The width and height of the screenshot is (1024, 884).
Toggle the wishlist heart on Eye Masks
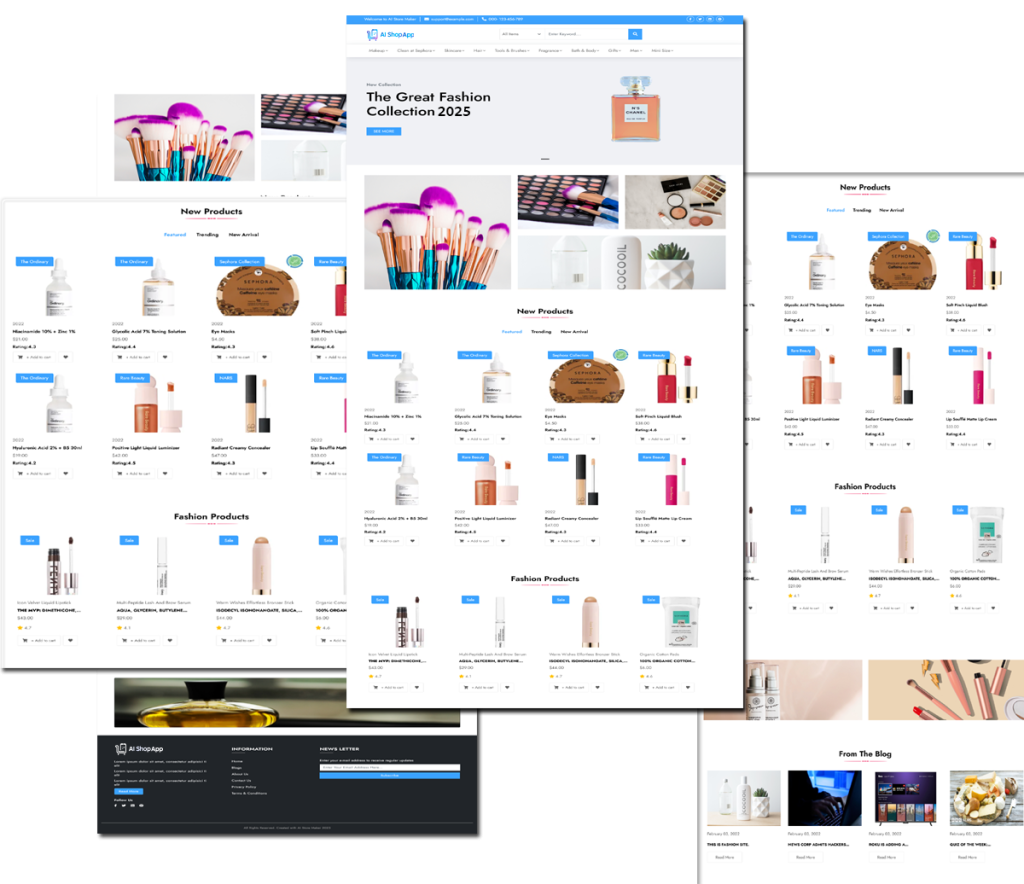pos(594,439)
